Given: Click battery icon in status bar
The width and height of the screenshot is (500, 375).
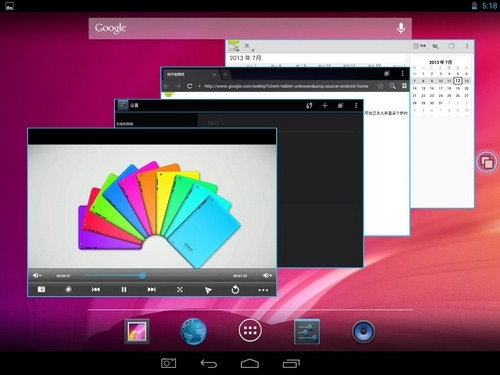Looking at the screenshot, I should click(474, 6).
